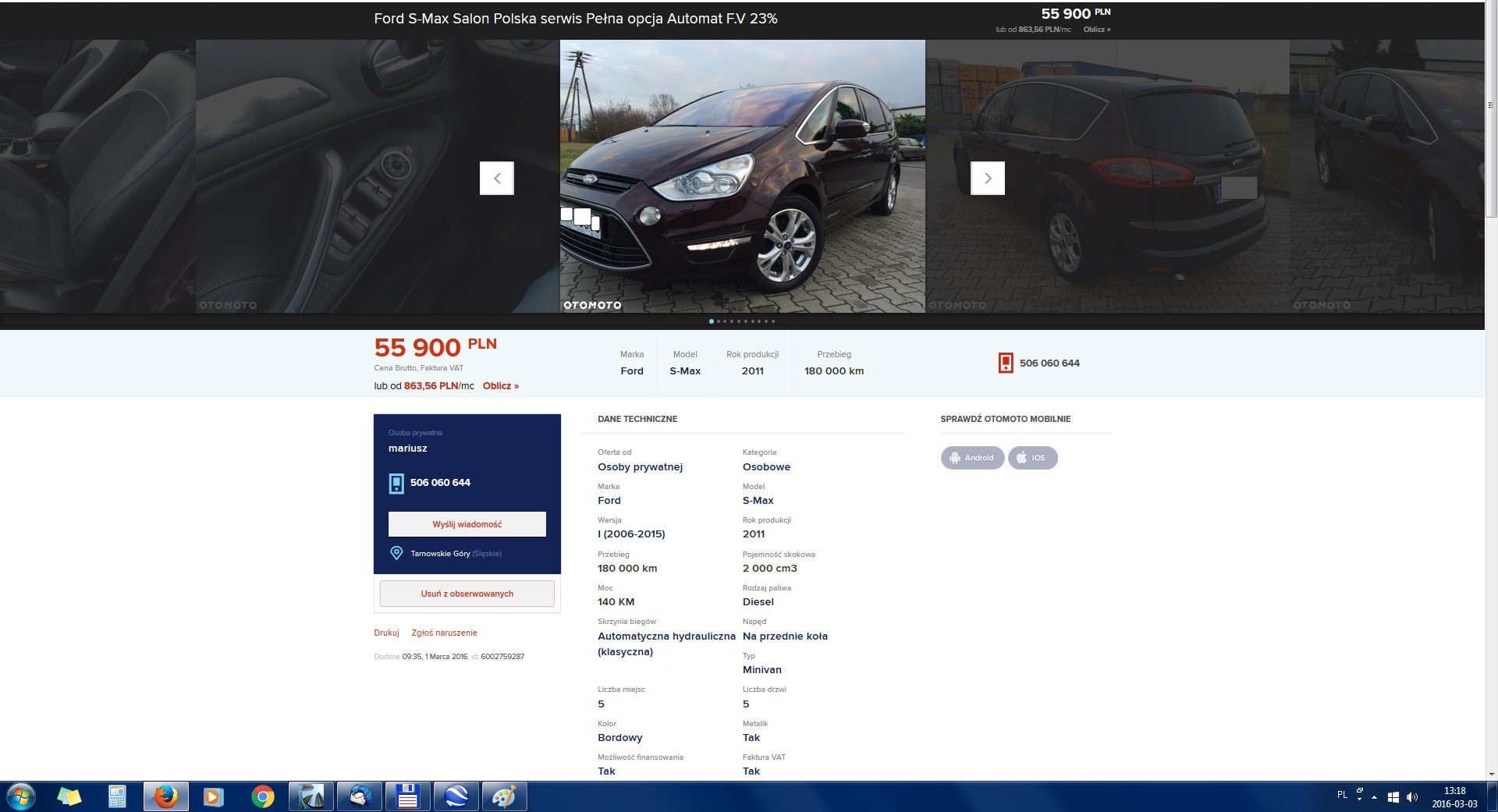Click Oblicz » below the large price

pos(501,386)
